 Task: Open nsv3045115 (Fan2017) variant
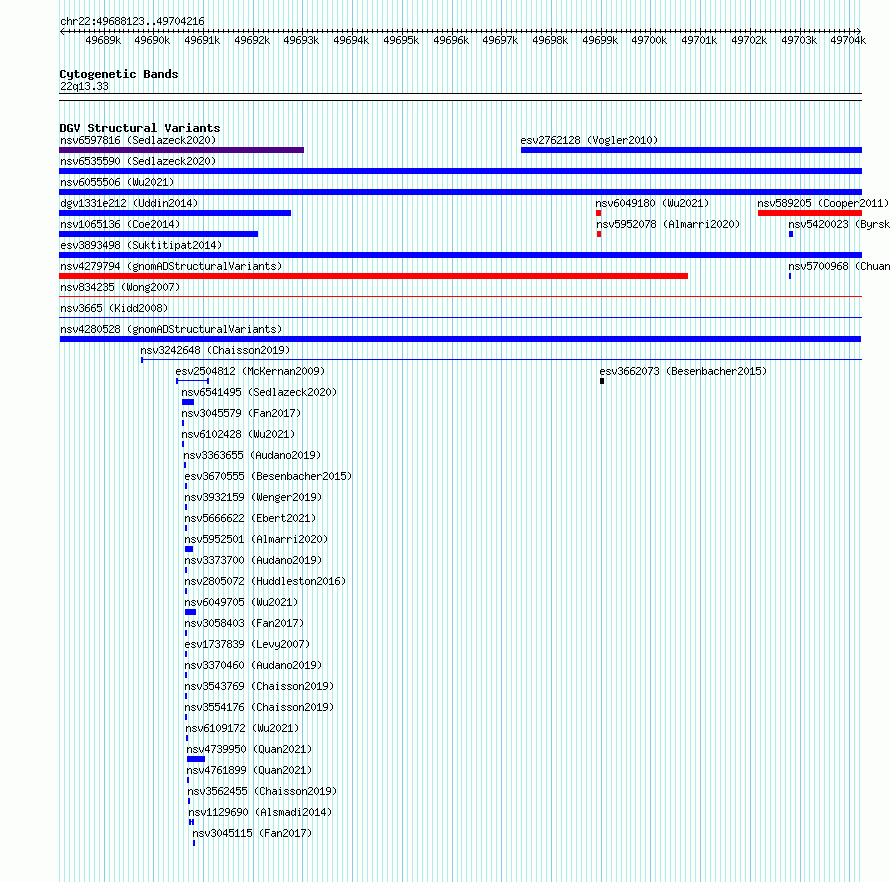(x=253, y=833)
